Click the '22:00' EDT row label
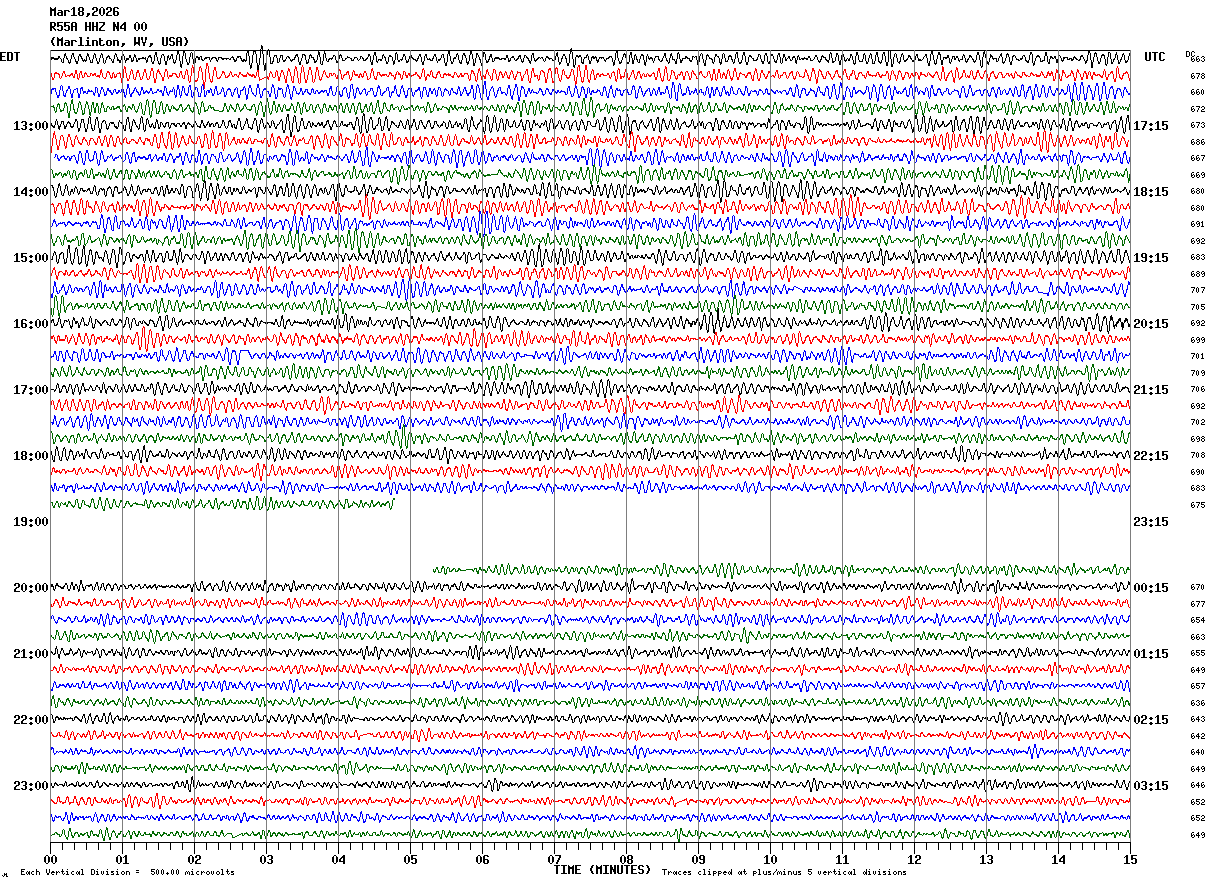Viewport: 1210px width, 886px height. point(31,720)
